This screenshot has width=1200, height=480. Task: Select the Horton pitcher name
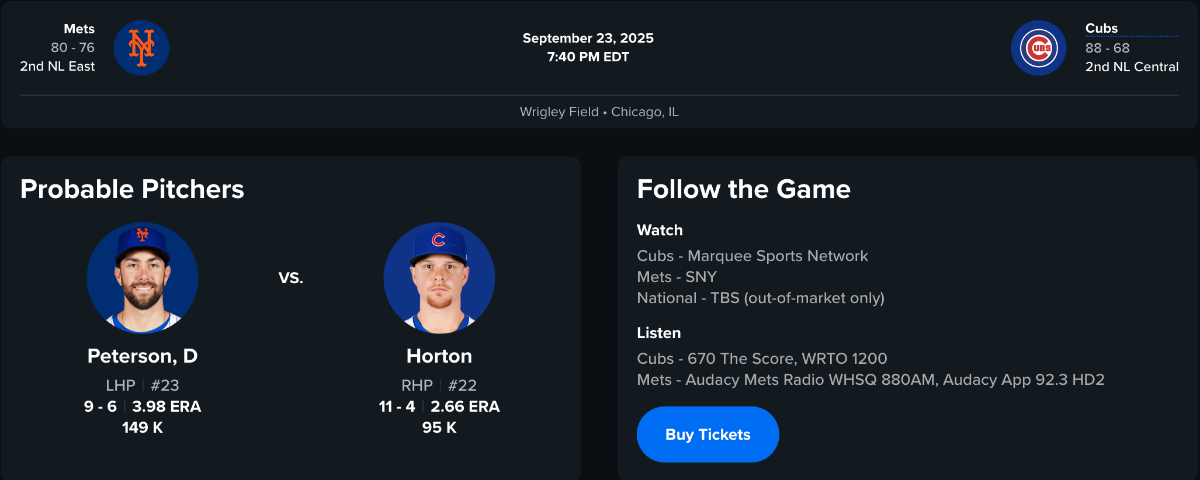[x=439, y=356]
